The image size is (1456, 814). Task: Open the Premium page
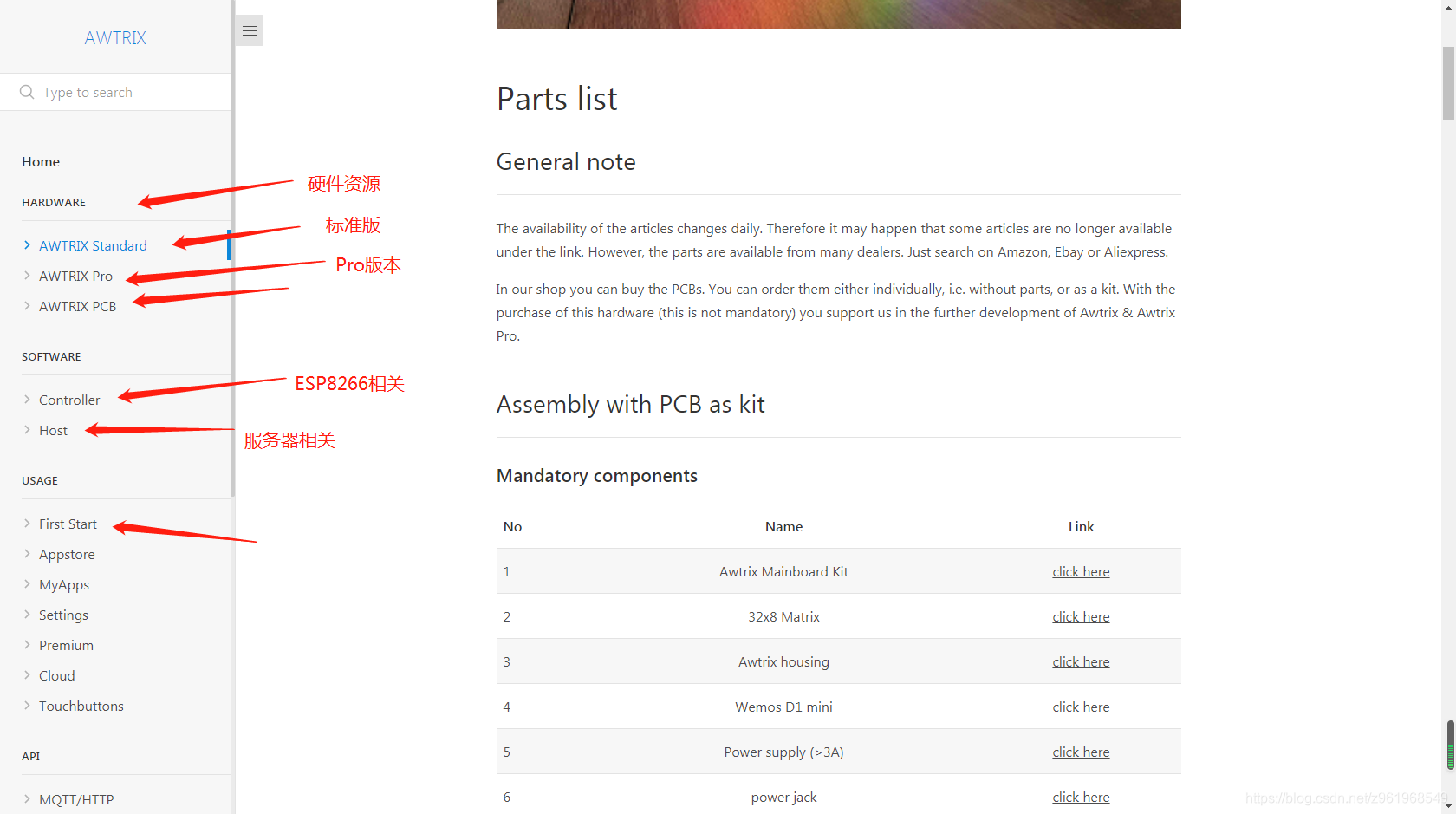point(66,645)
